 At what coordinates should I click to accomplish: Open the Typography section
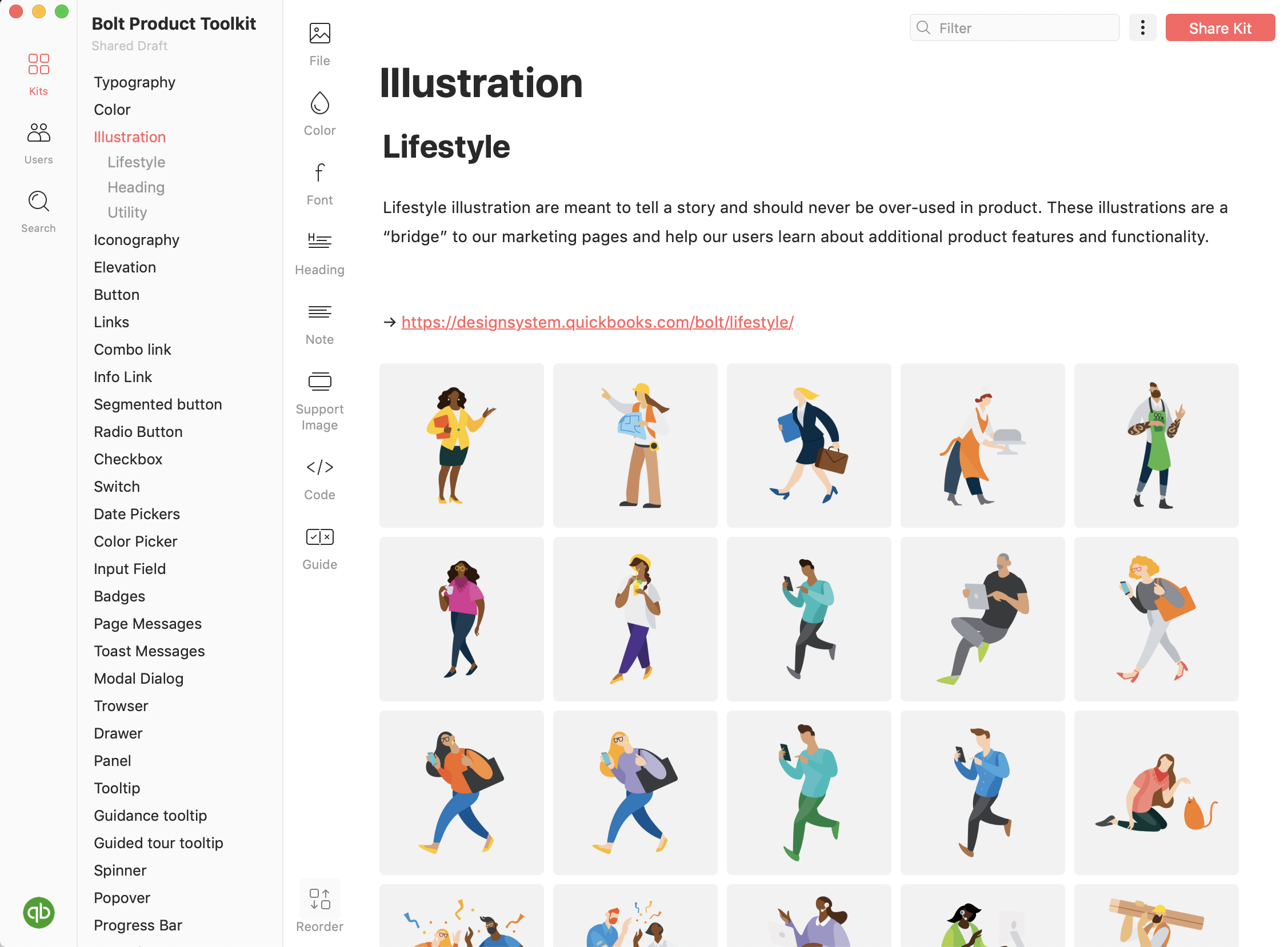[x=135, y=82]
